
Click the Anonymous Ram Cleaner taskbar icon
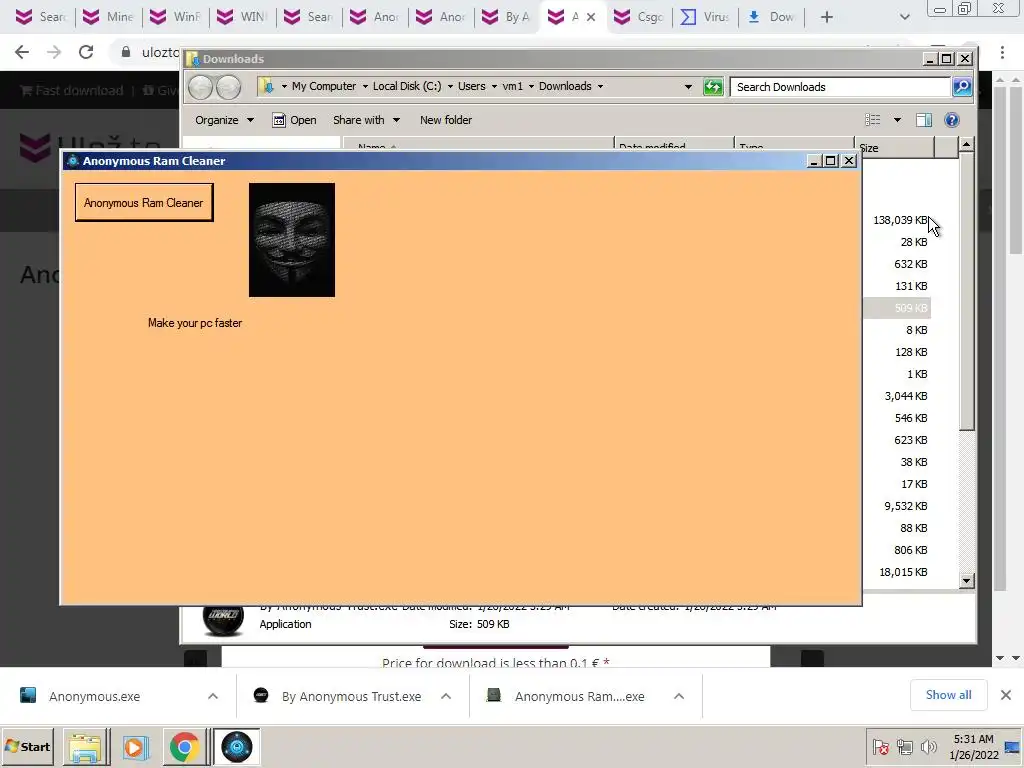pyautogui.click(x=236, y=747)
